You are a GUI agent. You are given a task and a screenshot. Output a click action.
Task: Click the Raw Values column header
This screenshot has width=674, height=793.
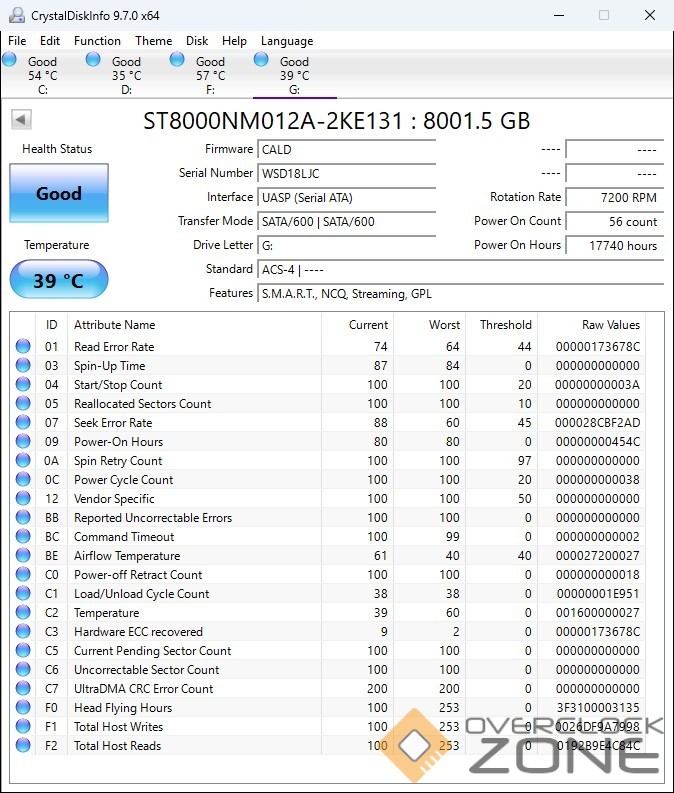click(610, 325)
